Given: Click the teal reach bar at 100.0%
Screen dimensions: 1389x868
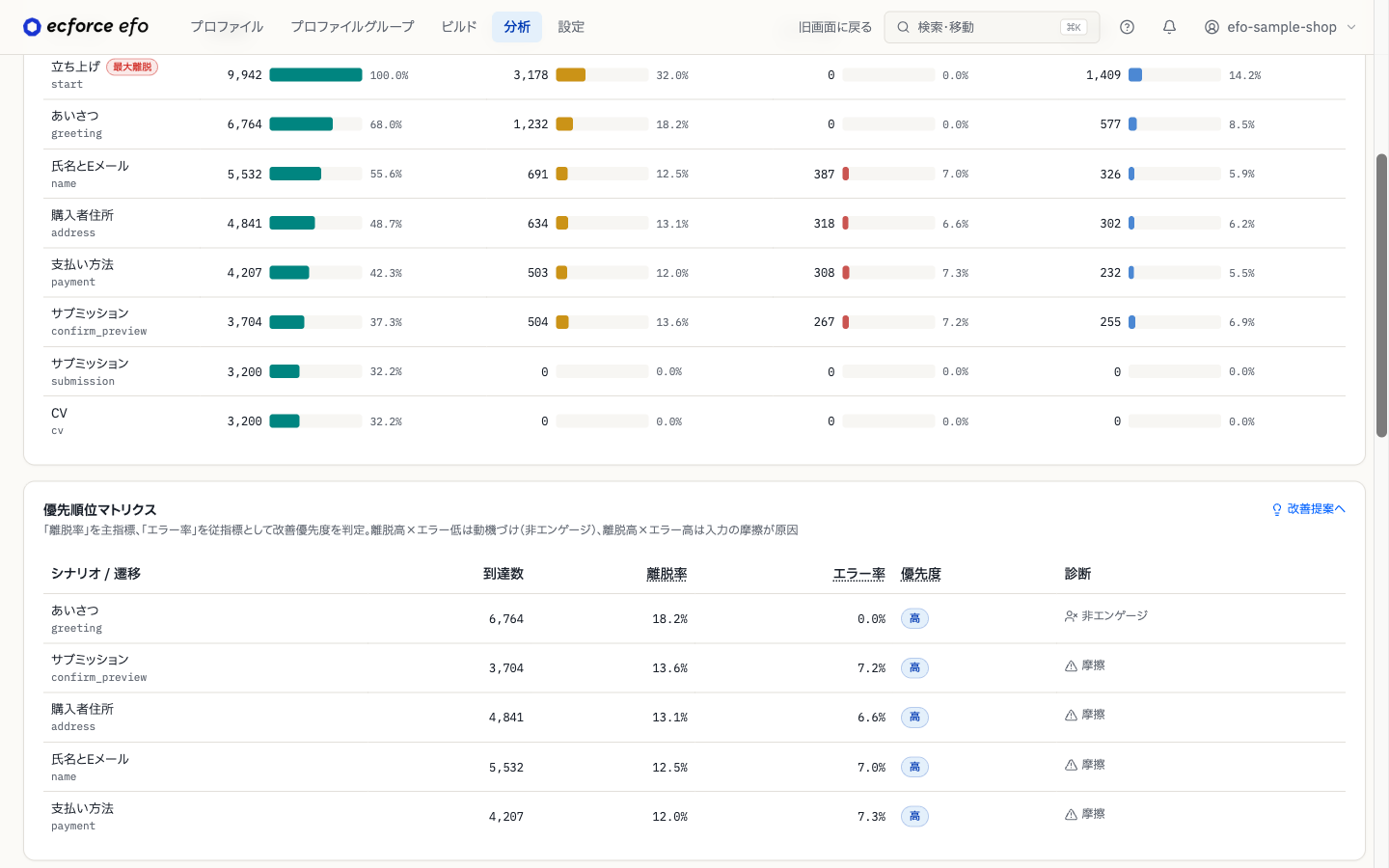Looking at the screenshot, I should 316,75.
